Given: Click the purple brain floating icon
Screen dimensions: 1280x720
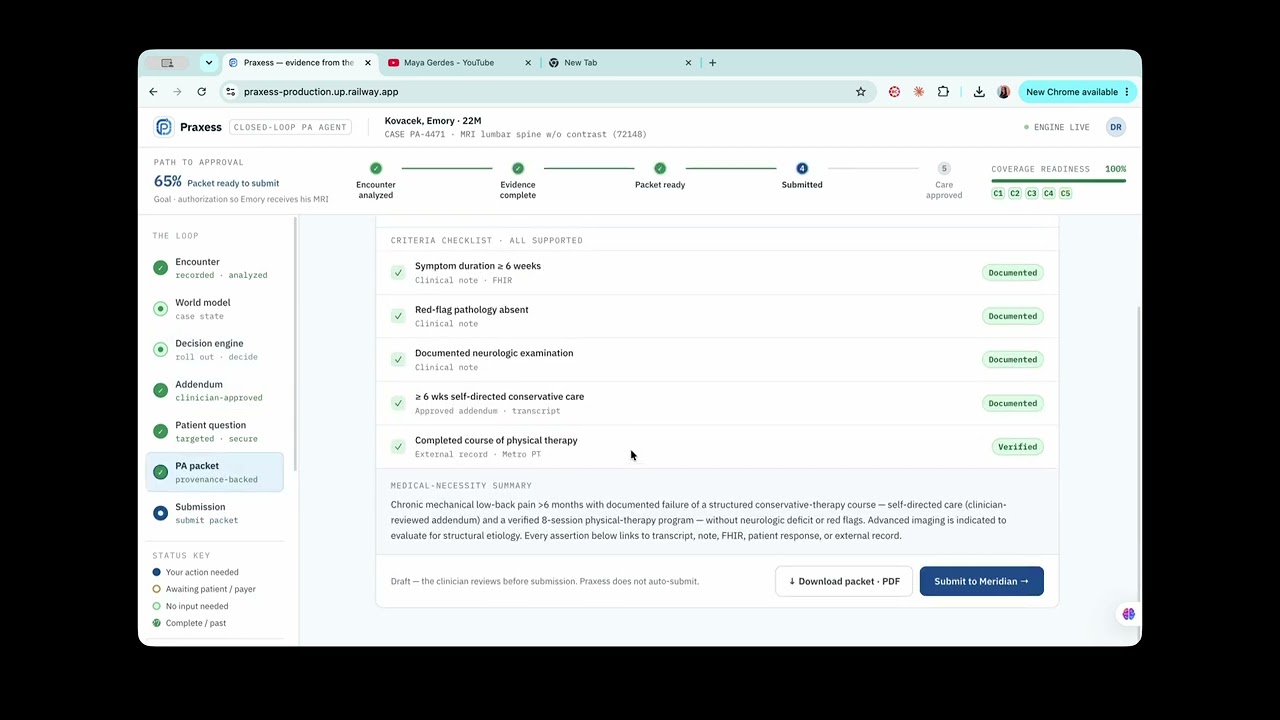Looking at the screenshot, I should coord(1128,614).
